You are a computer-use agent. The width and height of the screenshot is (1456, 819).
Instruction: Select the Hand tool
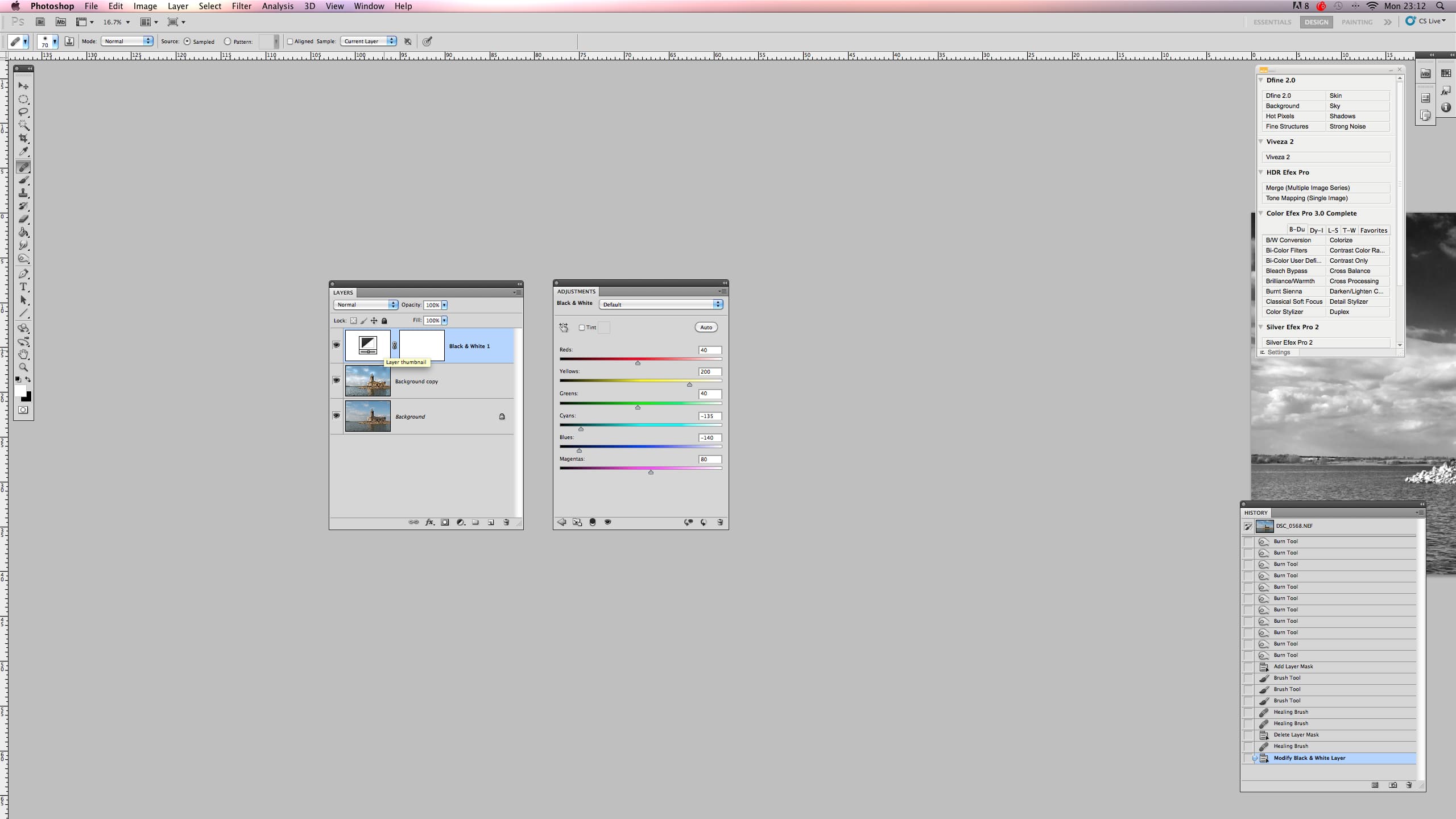23,354
